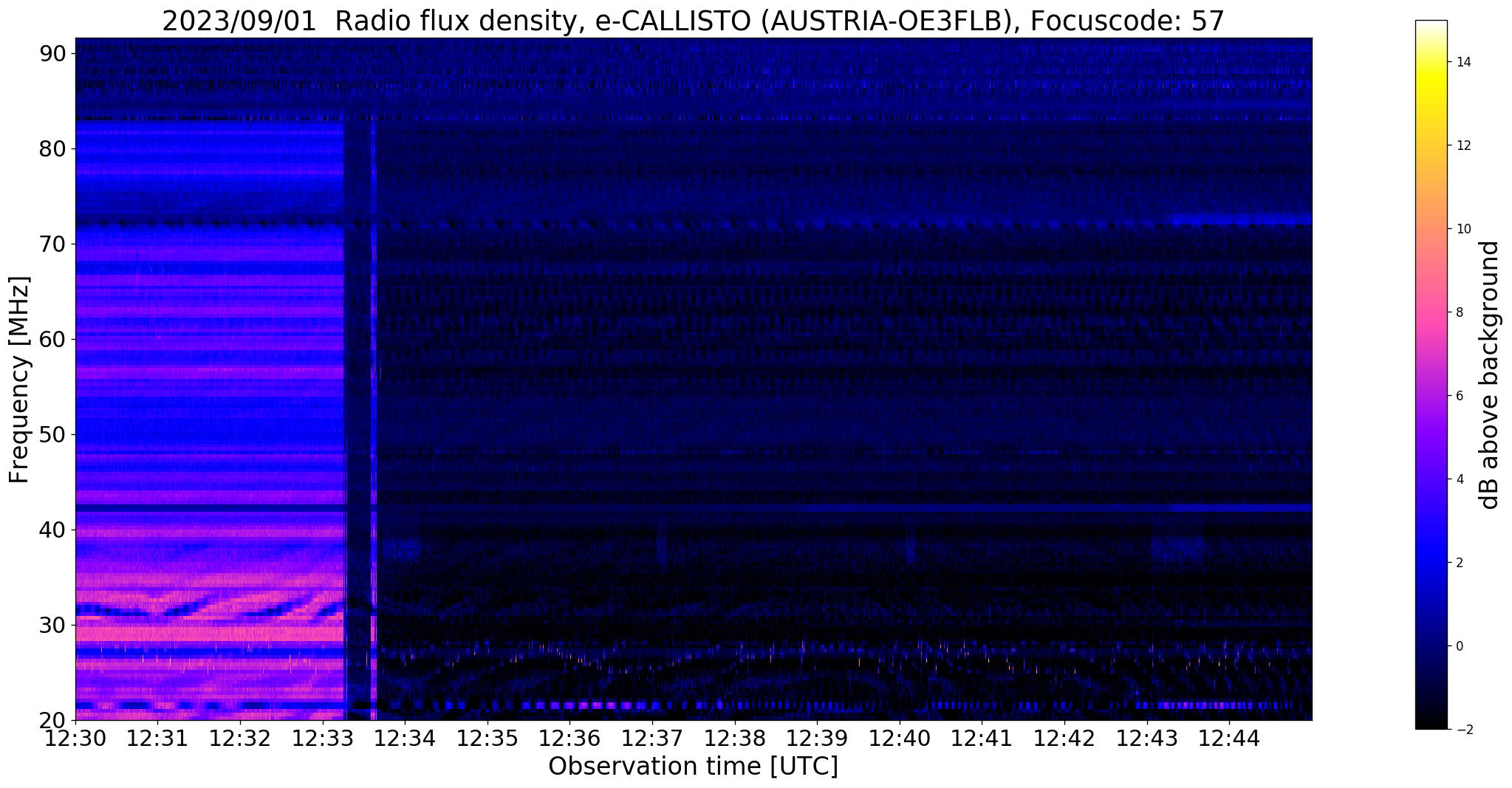Click the colorbar tick label 2
Image resolution: width=1512 pixels, height=788 pixels.
(x=1460, y=563)
